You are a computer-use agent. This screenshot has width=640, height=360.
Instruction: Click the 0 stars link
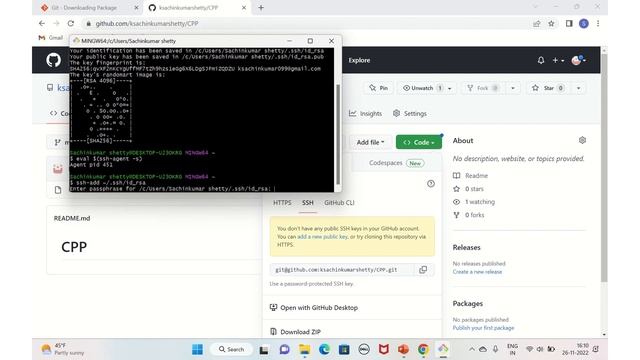468,189
